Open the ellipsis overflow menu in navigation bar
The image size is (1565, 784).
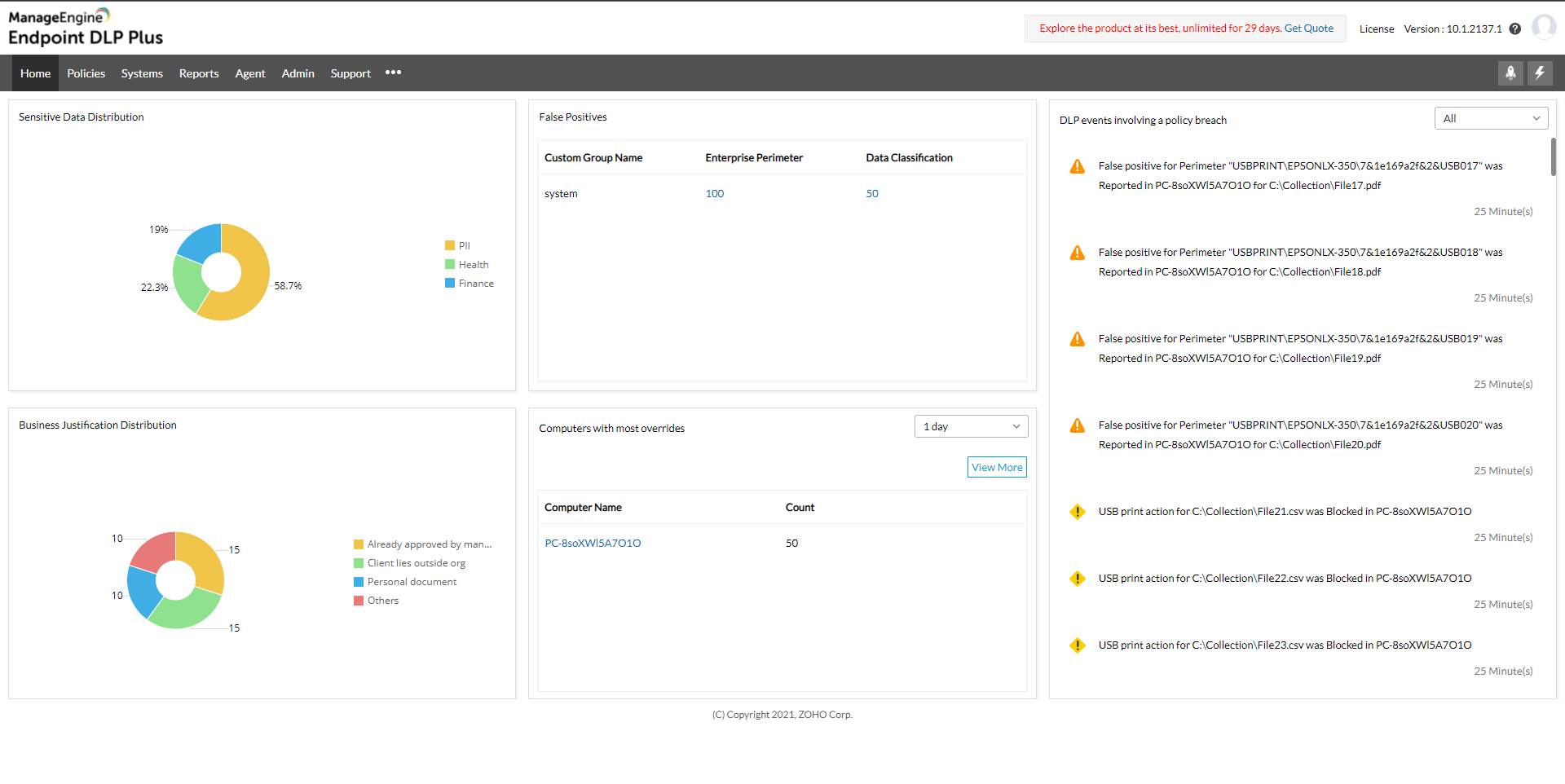pyautogui.click(x=393, y=73)
